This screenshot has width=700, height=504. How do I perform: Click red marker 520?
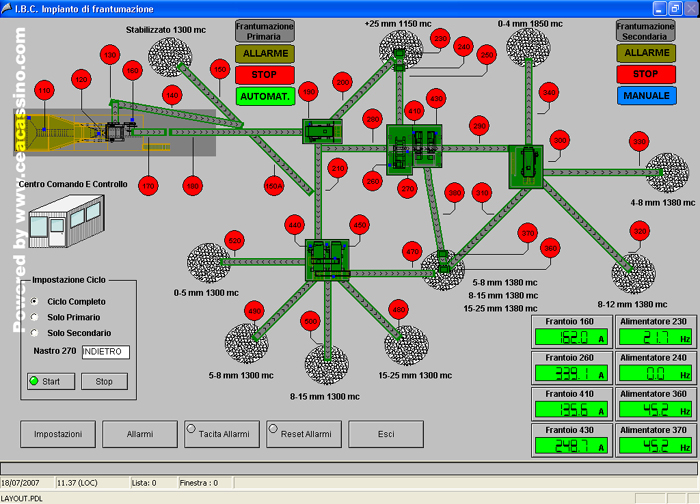click(235, 241)
